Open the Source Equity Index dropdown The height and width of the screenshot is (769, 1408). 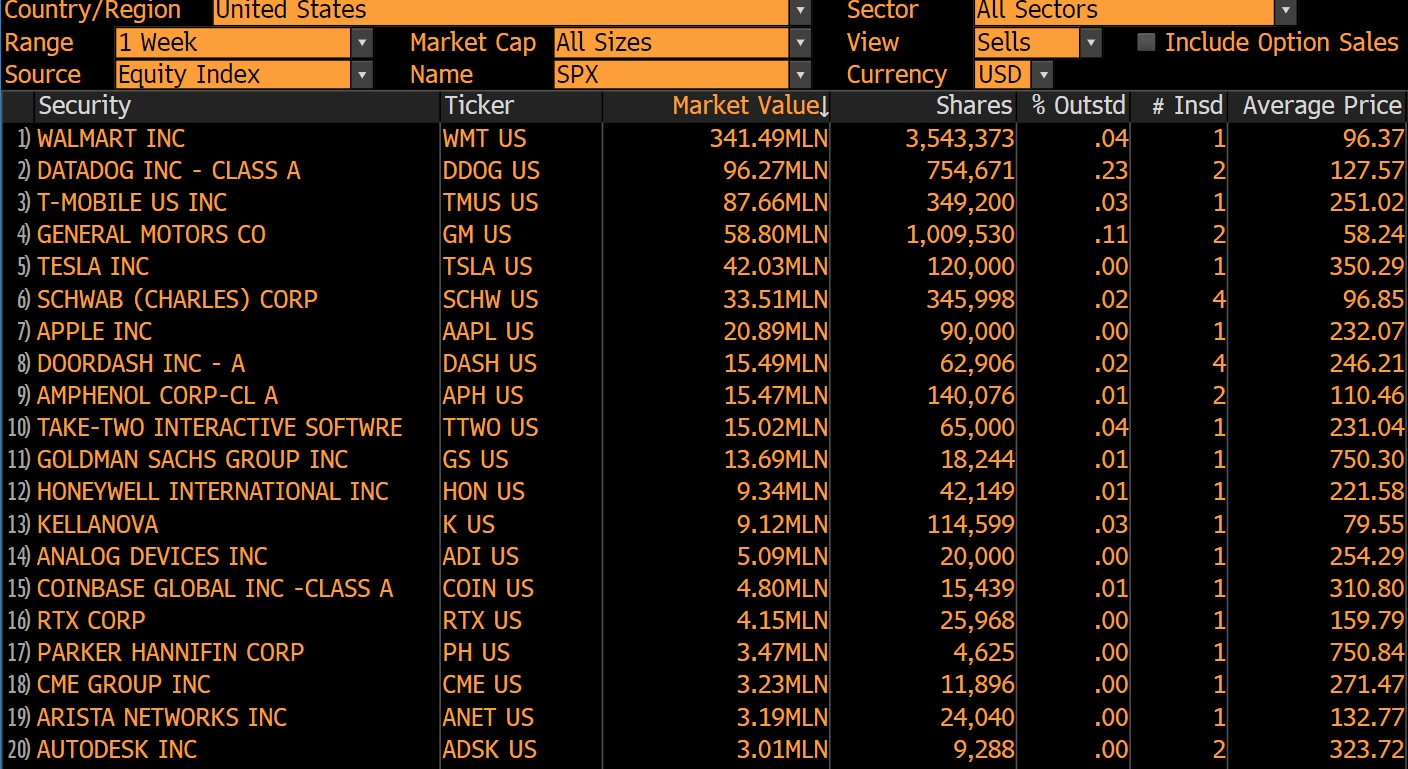coord(362,75)
